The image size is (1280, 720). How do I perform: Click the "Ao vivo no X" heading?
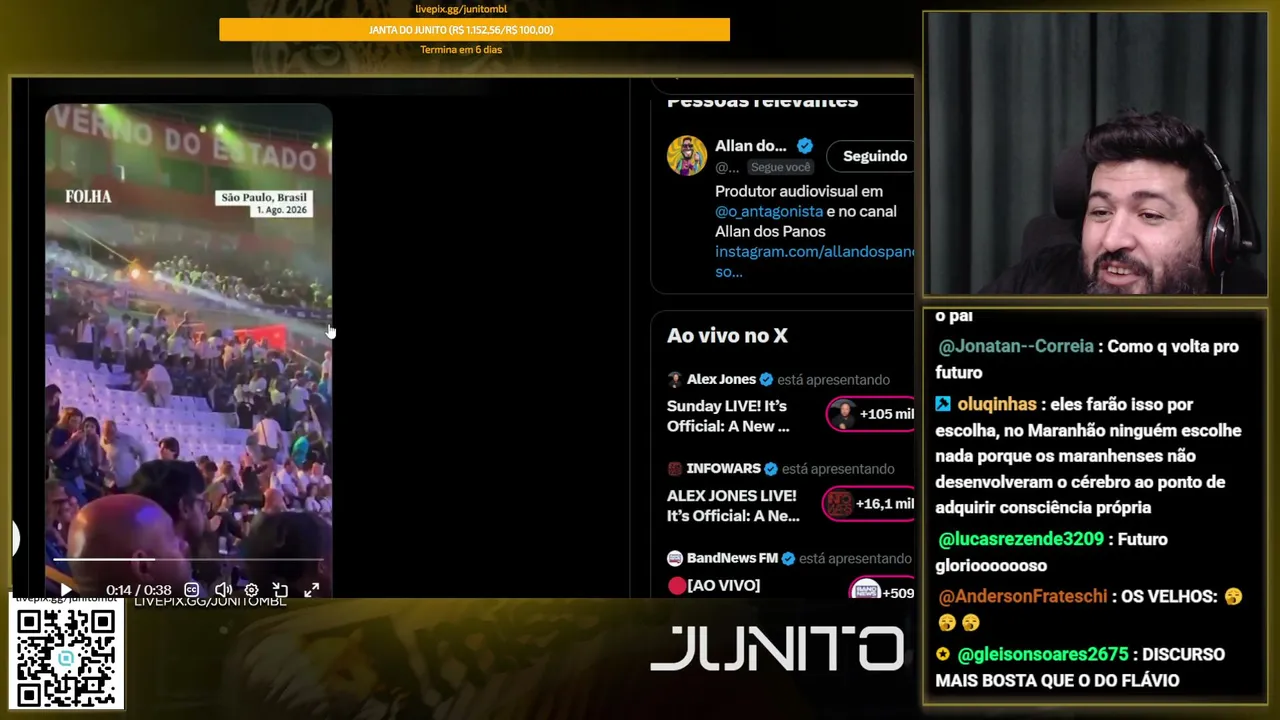click(727, 336)
